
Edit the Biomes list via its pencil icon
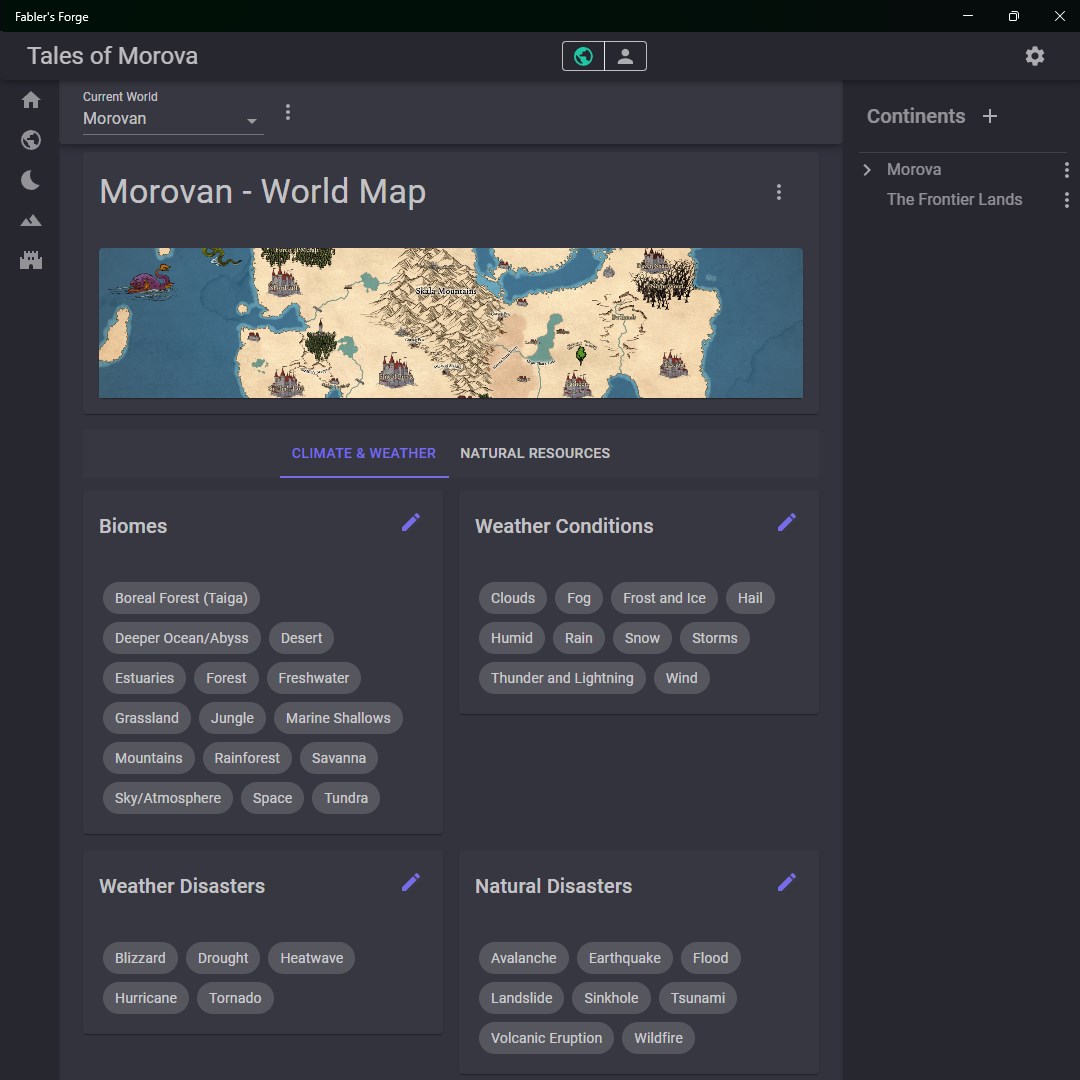[x=410, y=522]
